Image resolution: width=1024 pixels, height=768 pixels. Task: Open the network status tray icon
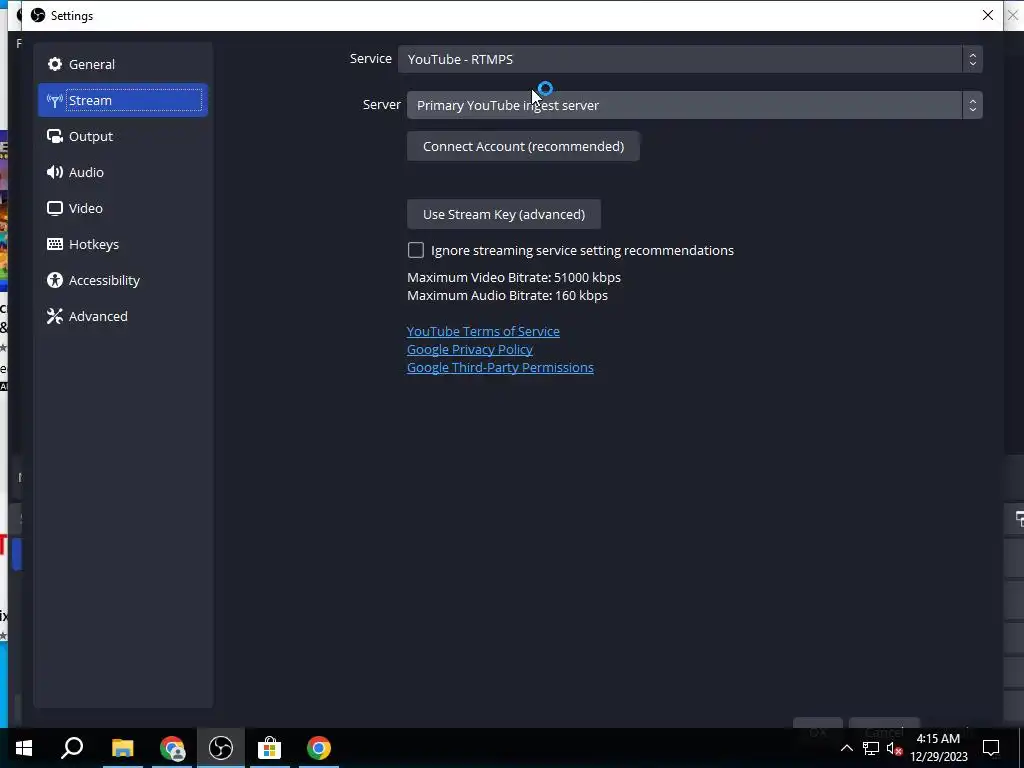(871, 748)
